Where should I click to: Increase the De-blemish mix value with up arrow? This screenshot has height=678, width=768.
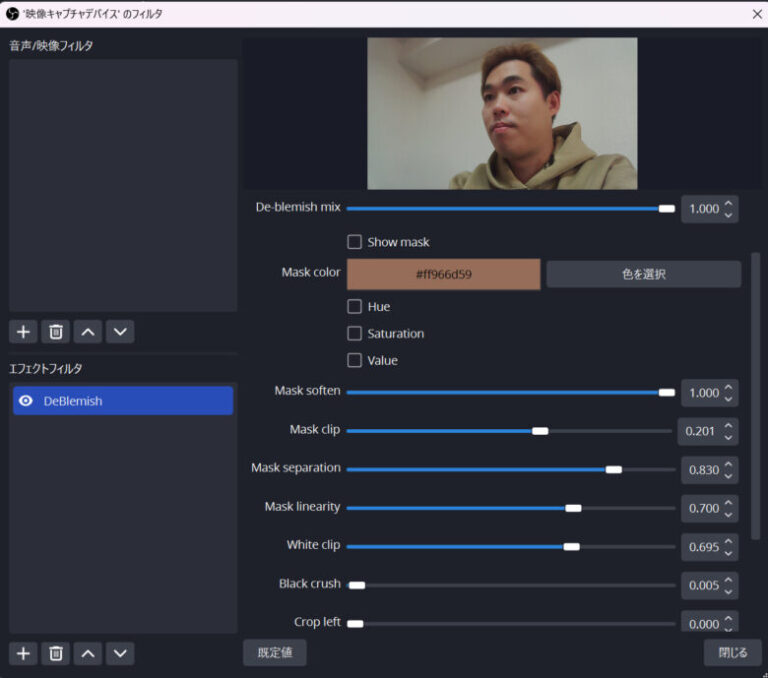[x=728, y=204]
